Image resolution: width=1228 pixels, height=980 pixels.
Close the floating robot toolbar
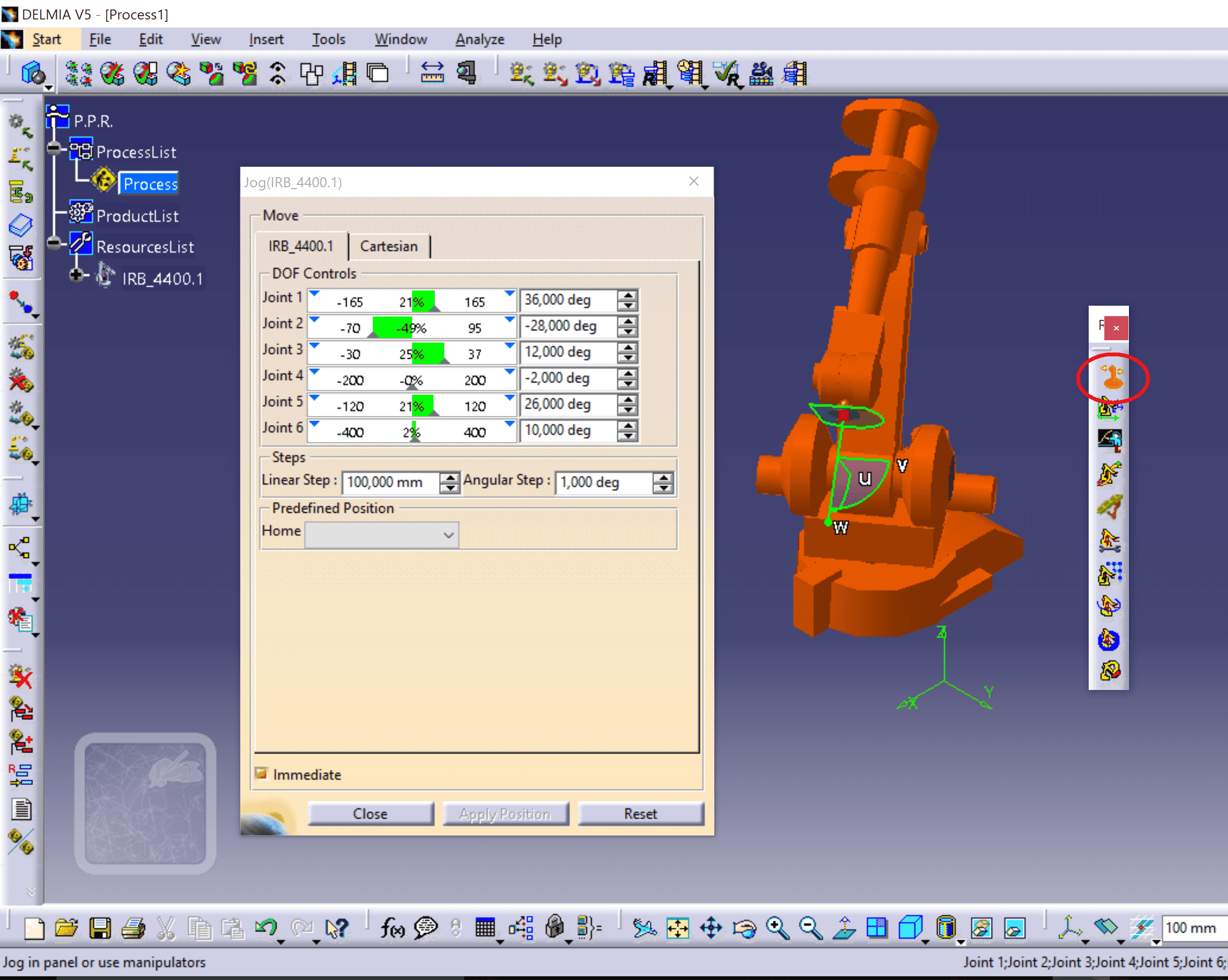point(1116,328)
